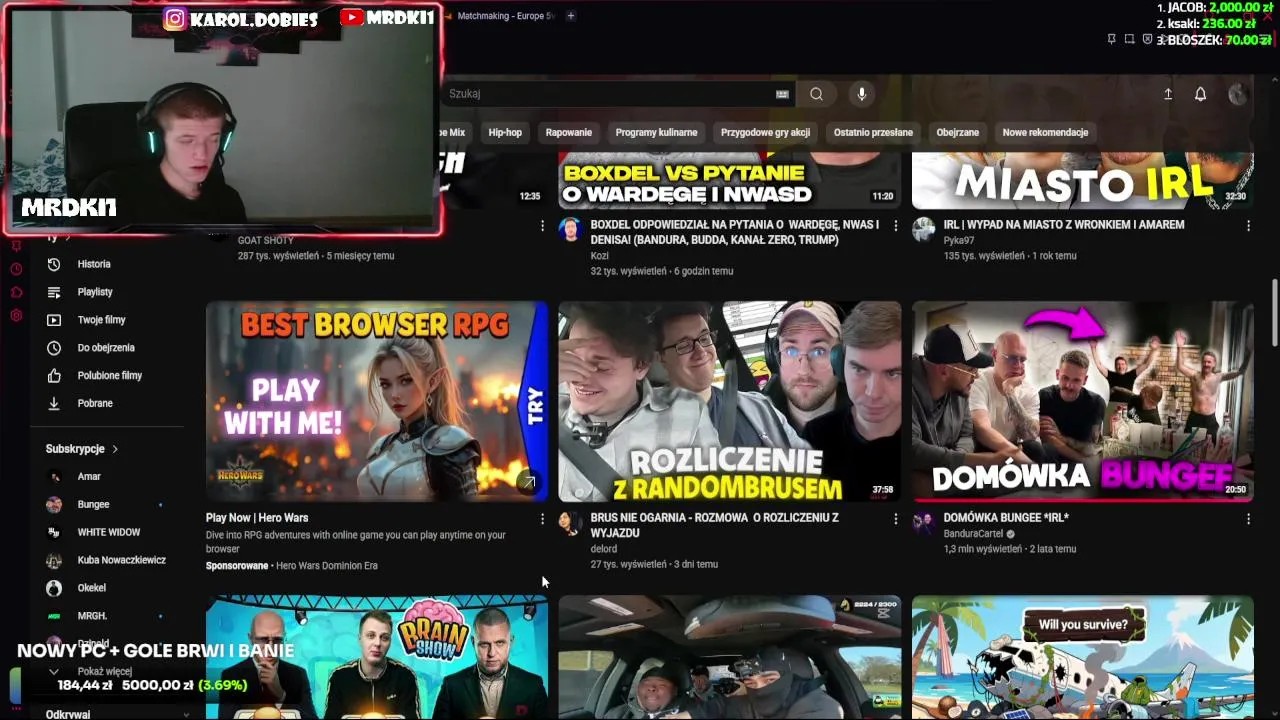Viewport: 1280px width, 720px height.
Task: Open BRUS NIE OGARNIA video title
Action: pyautogui.click(x=714, y=525)
